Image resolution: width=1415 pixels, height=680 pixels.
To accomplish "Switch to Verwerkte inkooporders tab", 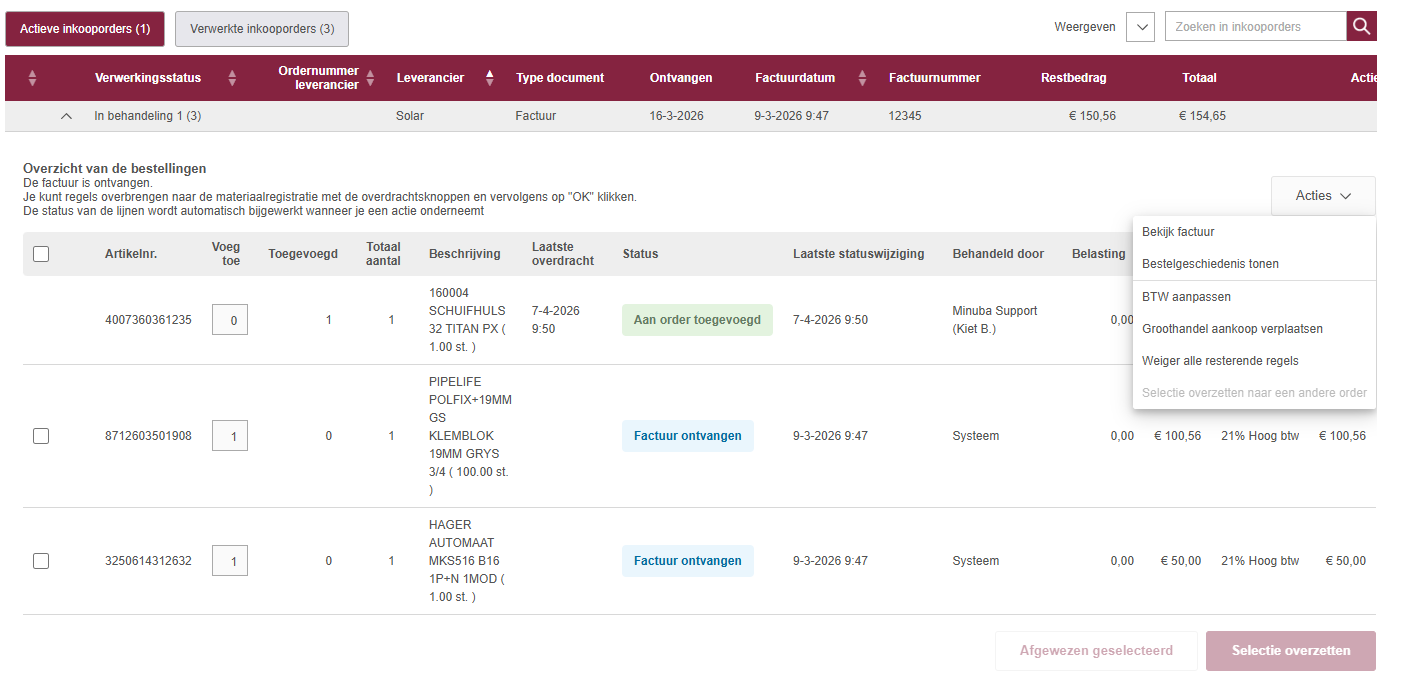I will 262,29.
